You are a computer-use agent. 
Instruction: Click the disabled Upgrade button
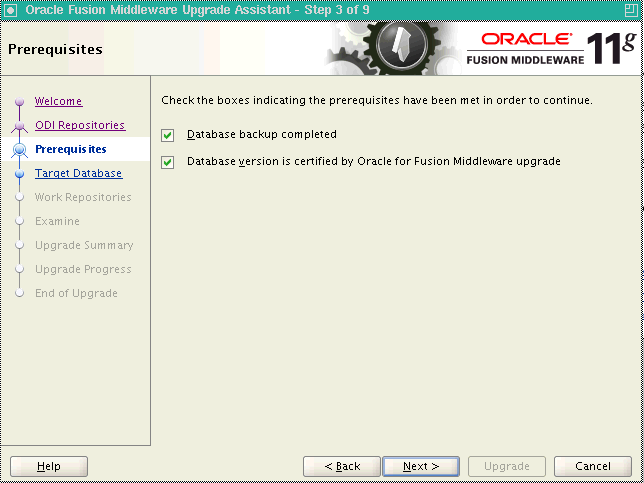(507, 467)
